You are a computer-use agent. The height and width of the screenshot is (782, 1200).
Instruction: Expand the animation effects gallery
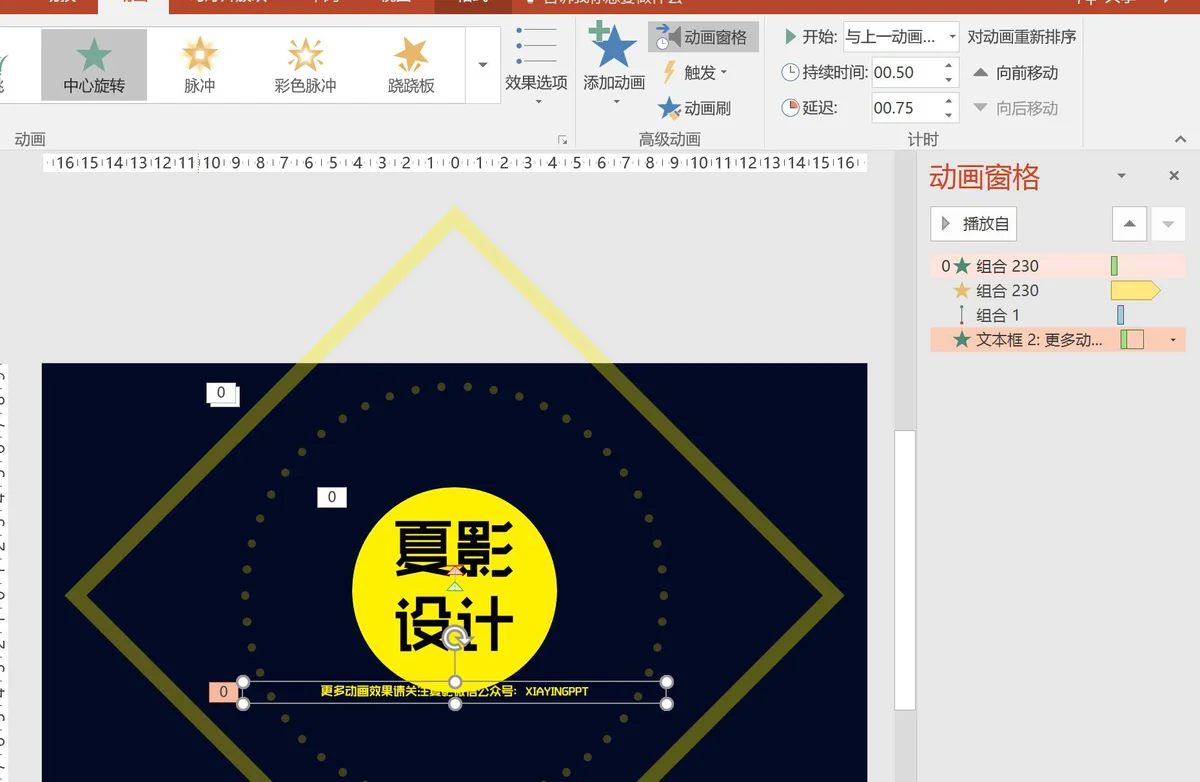click(x=483, y=65)
